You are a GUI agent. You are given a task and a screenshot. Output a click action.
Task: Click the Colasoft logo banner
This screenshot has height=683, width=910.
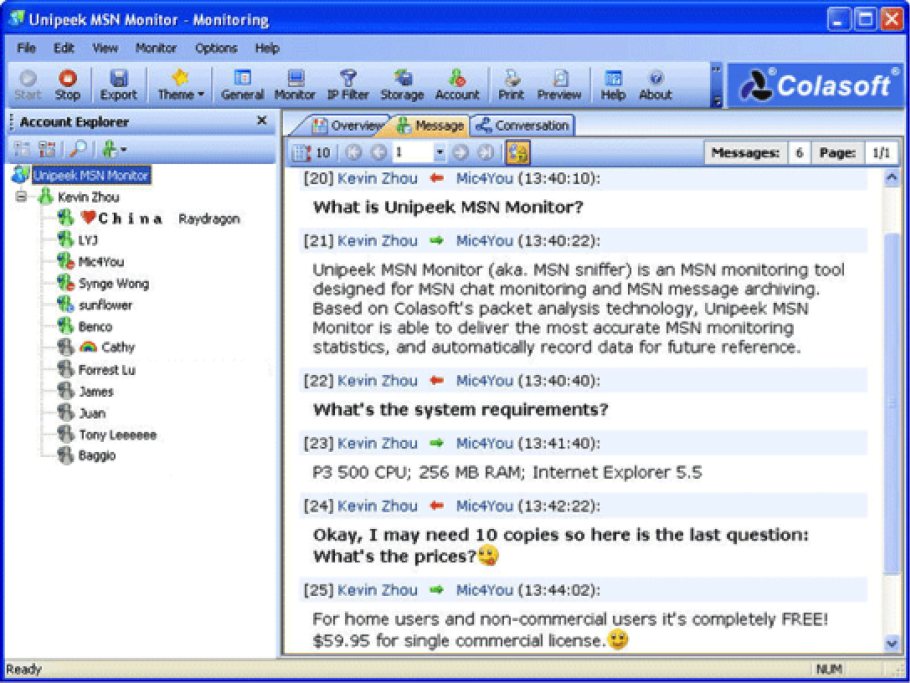click(x=815, y=85)
